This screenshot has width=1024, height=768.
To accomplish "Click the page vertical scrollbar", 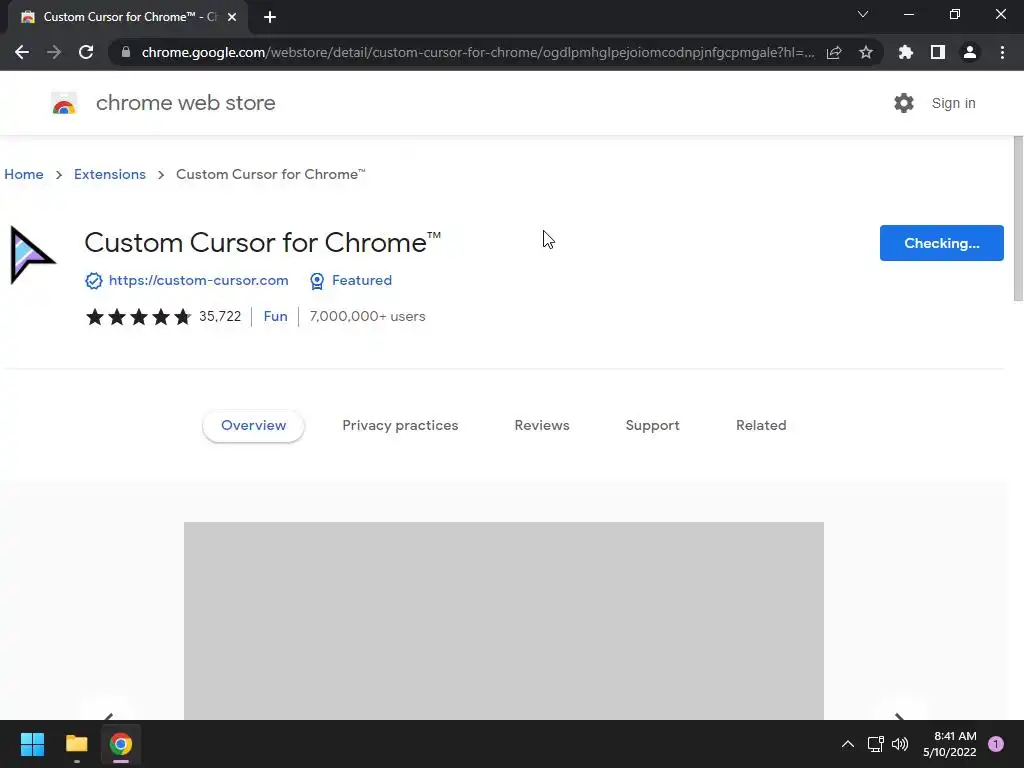I will 1018,219.
